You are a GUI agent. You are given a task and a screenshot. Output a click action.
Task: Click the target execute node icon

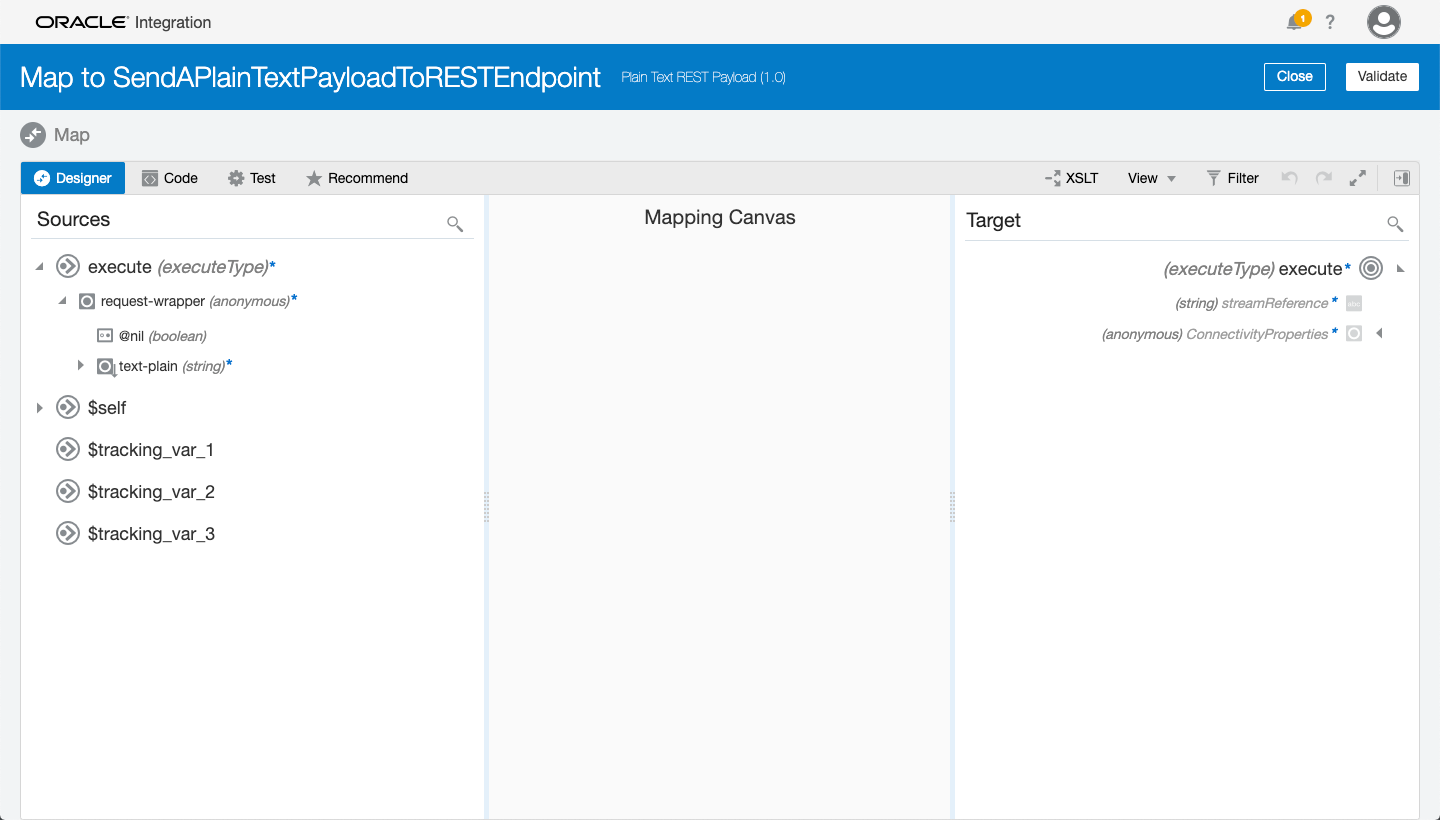coord(1371,268)
